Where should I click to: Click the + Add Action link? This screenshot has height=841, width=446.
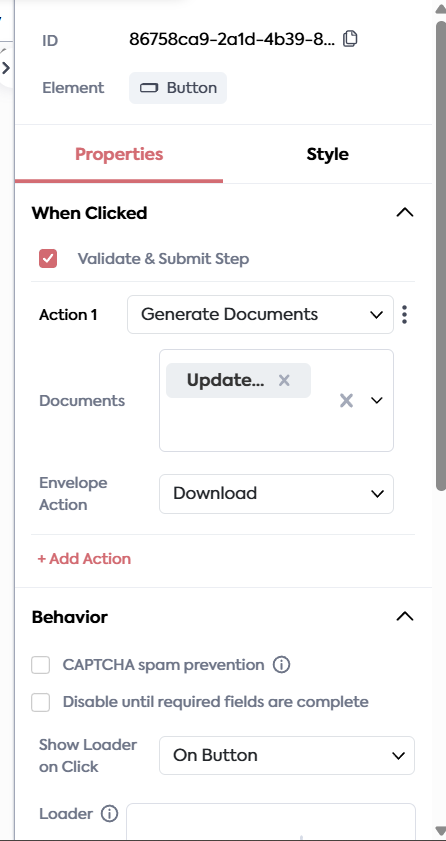[x=84, y=559]
